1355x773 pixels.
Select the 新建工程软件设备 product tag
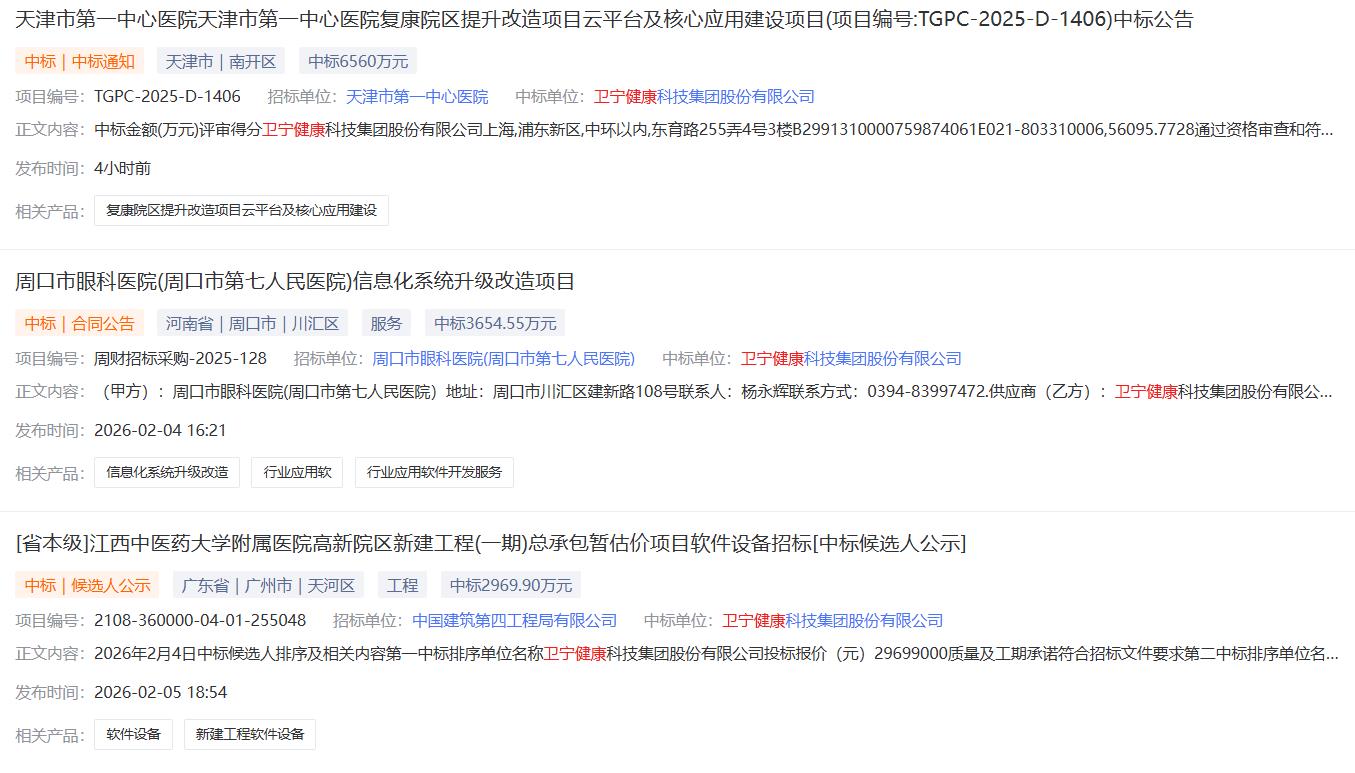(250, 734)
